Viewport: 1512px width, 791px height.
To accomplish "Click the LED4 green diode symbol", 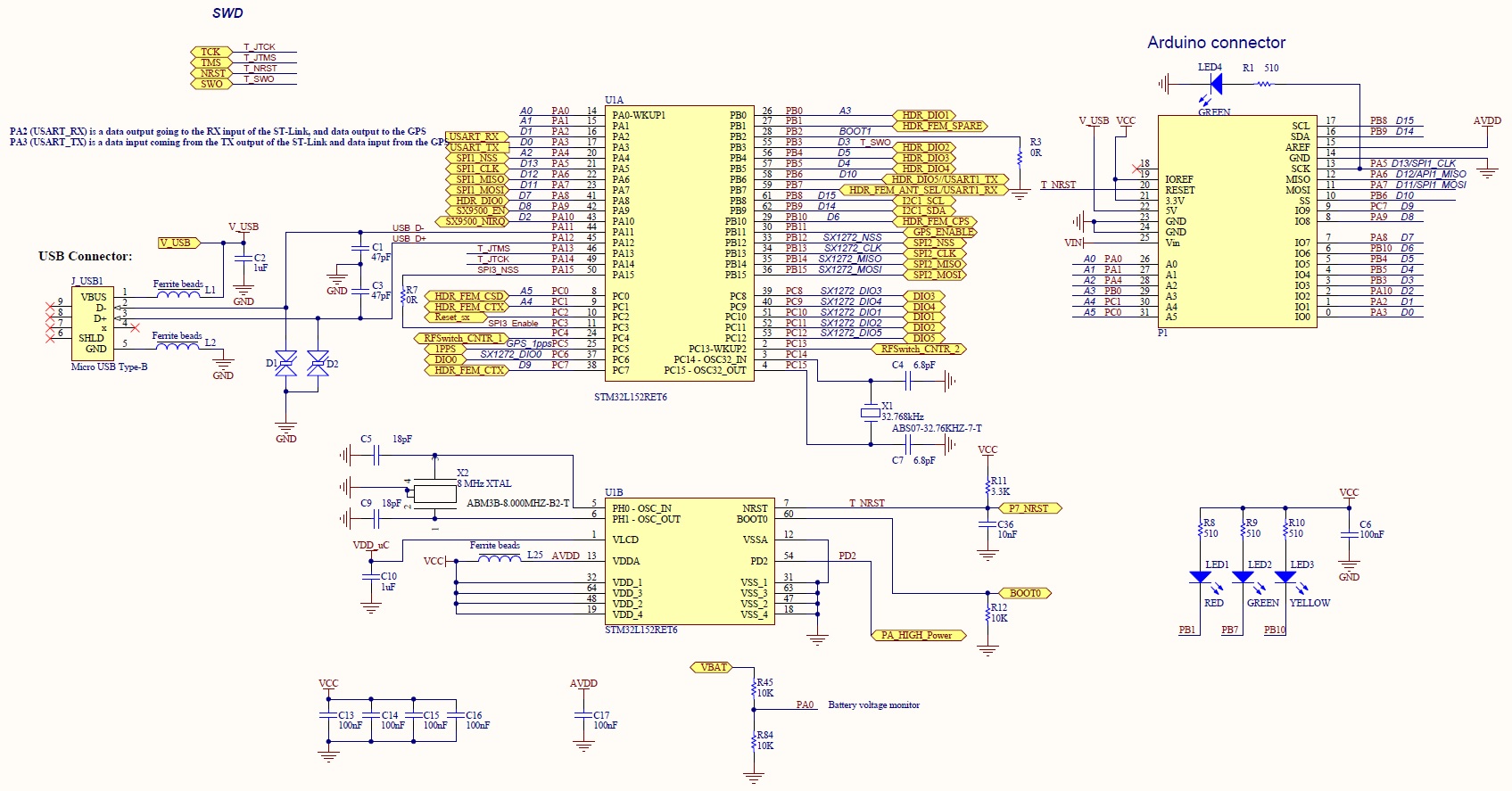I will pyautogui.click(x=1214, y=84).
